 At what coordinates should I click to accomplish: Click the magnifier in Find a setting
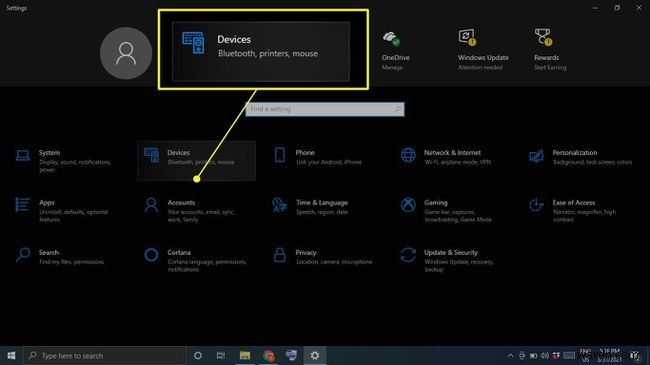(x=398, y=109)
